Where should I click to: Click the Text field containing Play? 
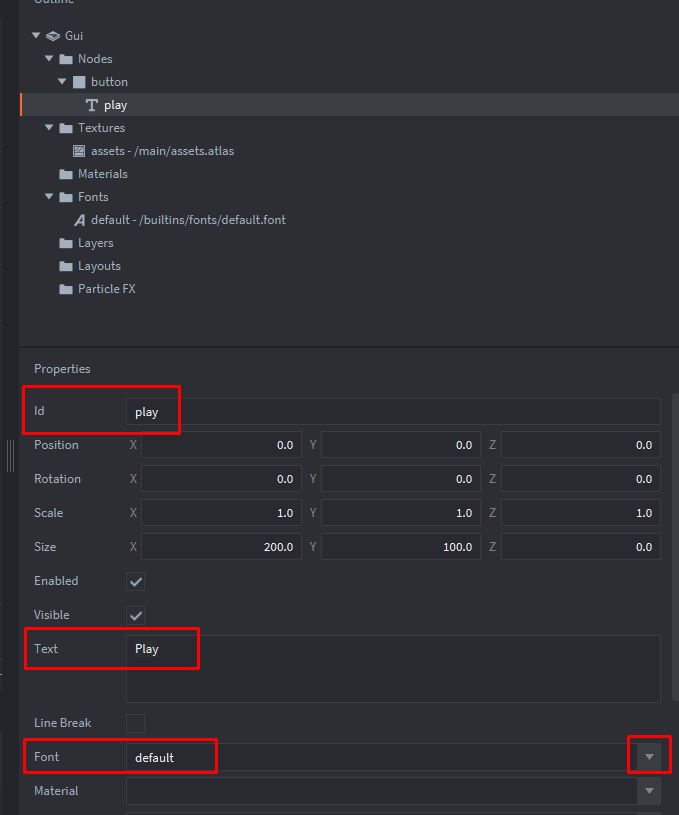pos(393,668)
